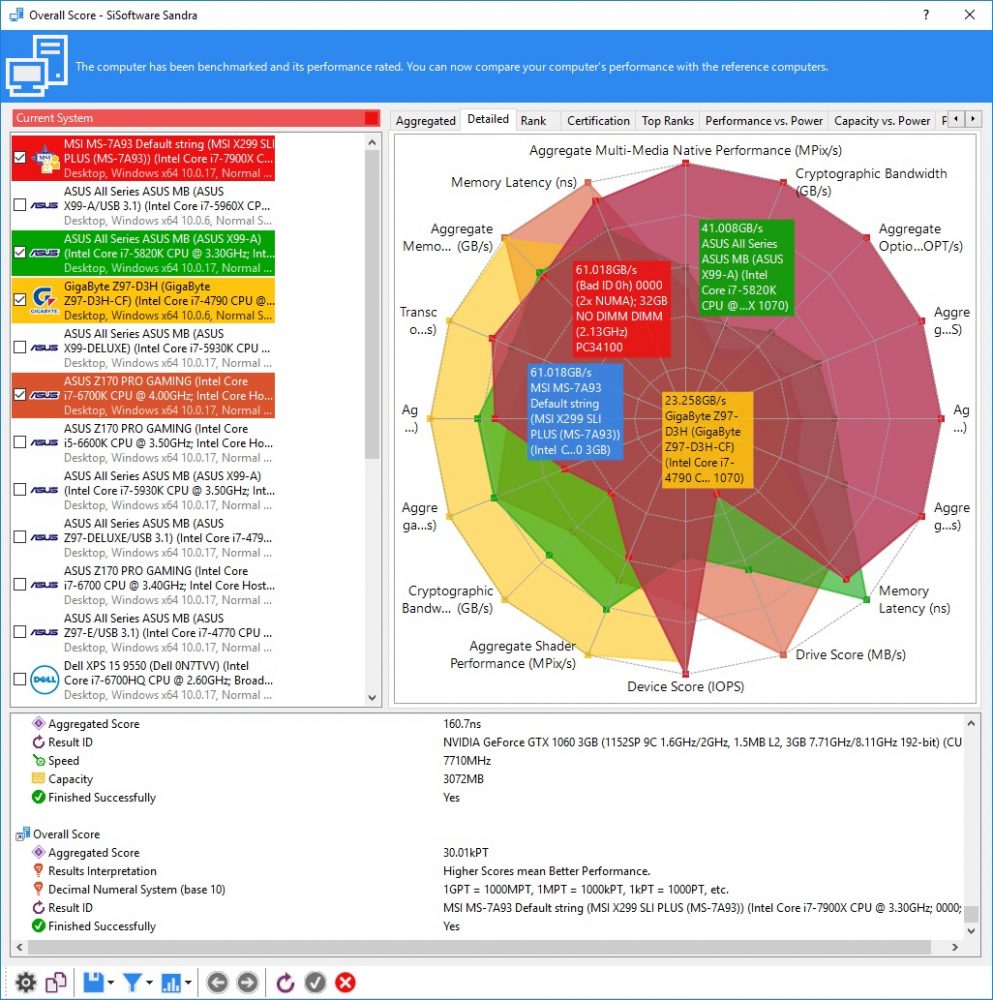Go forward with the right arrow button
Image resolution: width=993 pixels, height=1000 pixels.
(247, 982)
